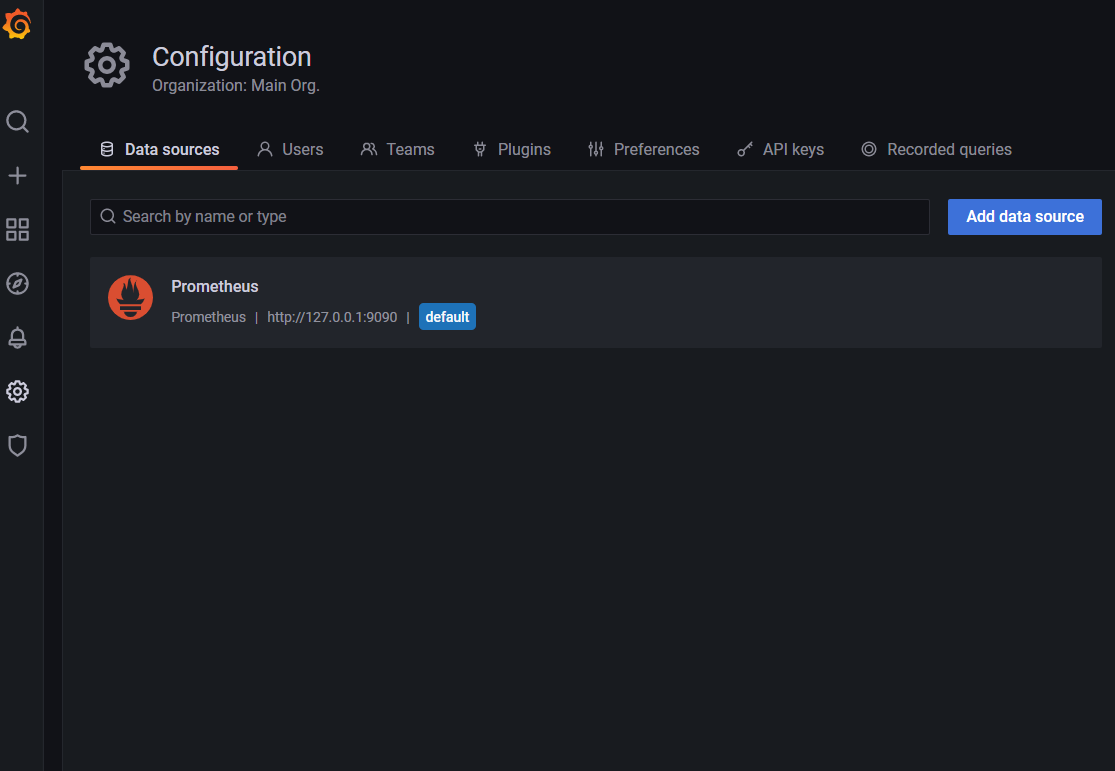The height and width of the screenshot is (771, 1115).
Task: Open the search dashboards magnifier in sidebar
Action: tap(17, 122)
